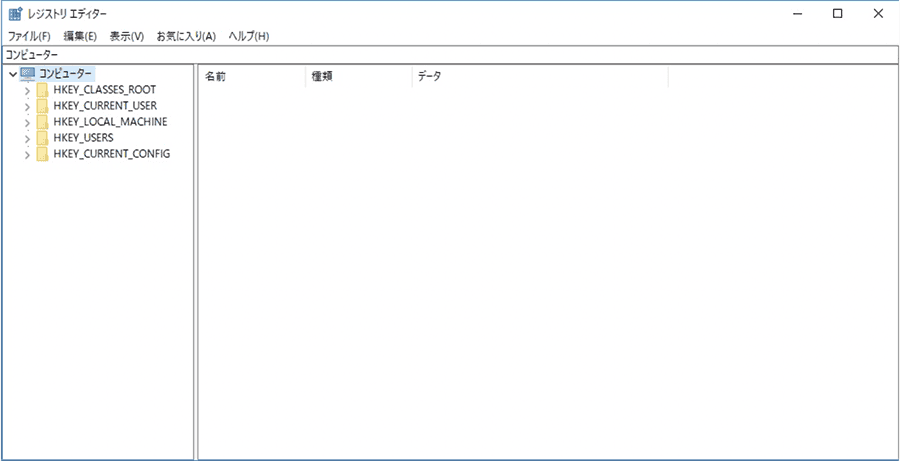The width and height of the screenshot is (900, 461).
Task: Click the HKEY_LOCAL_MACHINE folder icon
Action: (42, 122)
